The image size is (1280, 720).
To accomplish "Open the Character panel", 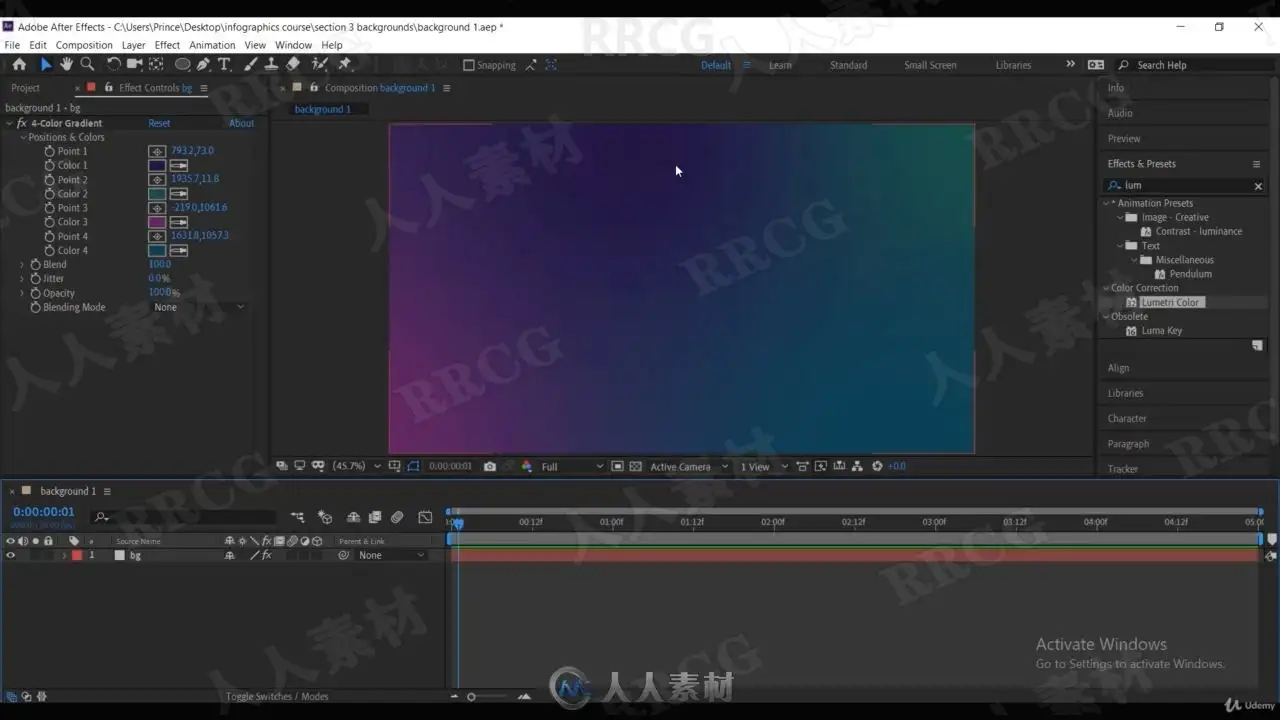I will pyautogui.click(x=1127, y=418).
